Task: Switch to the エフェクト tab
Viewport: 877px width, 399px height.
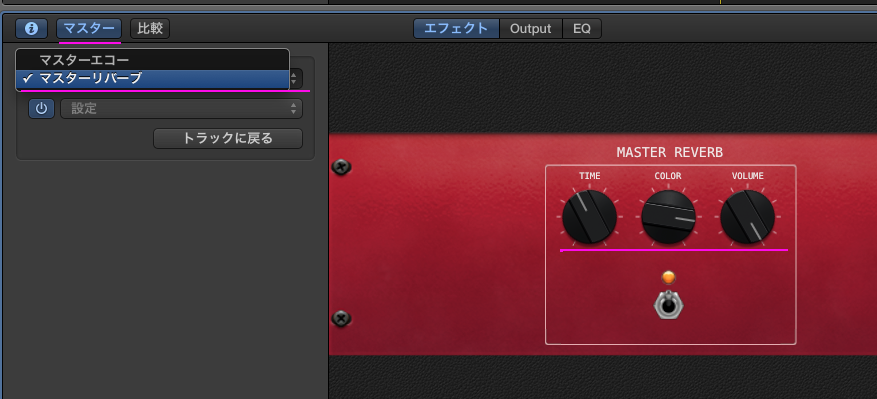Action: [456, 29]
